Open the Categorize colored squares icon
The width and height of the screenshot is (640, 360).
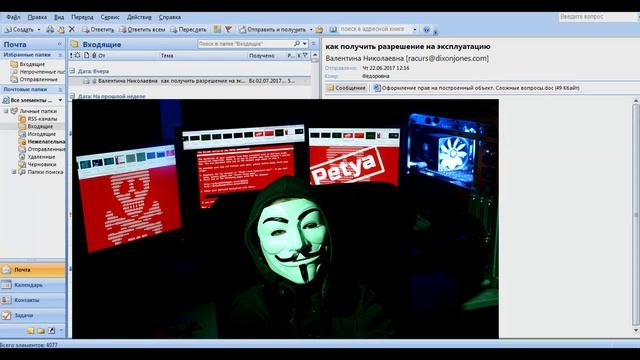[x=217, y=29]
